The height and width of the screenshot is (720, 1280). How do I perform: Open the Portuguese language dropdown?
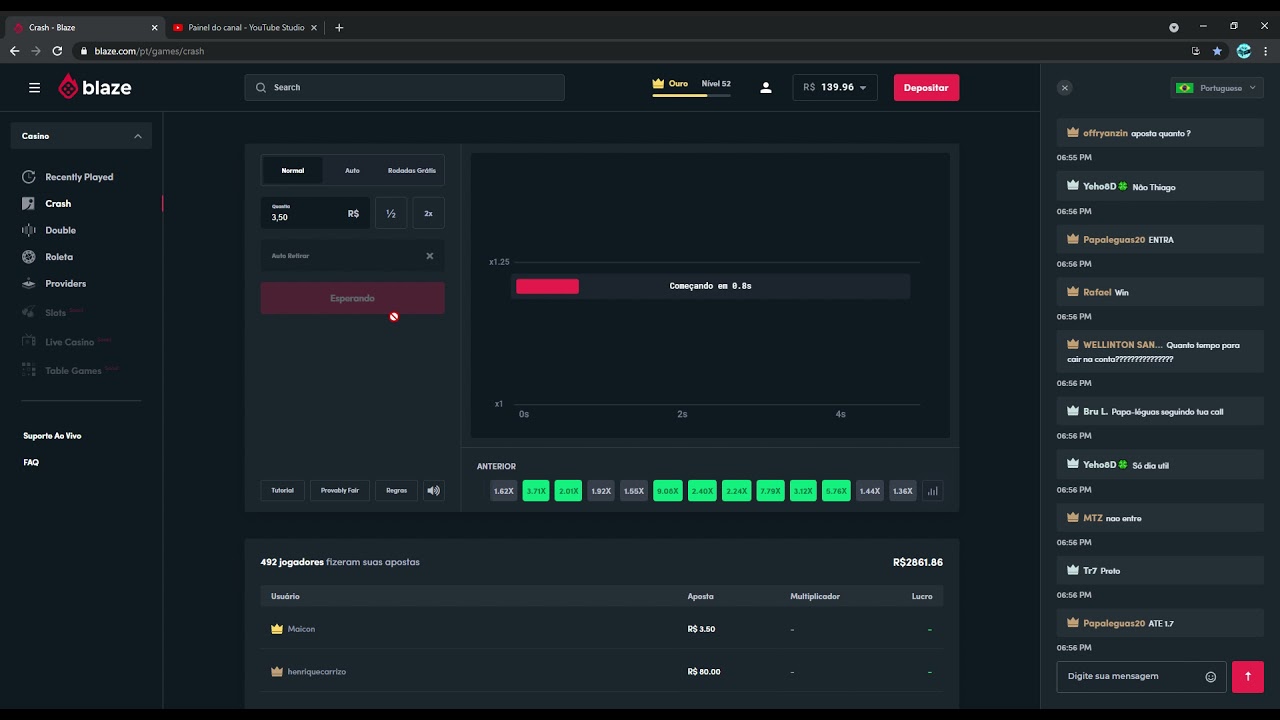pos(1217,88)
